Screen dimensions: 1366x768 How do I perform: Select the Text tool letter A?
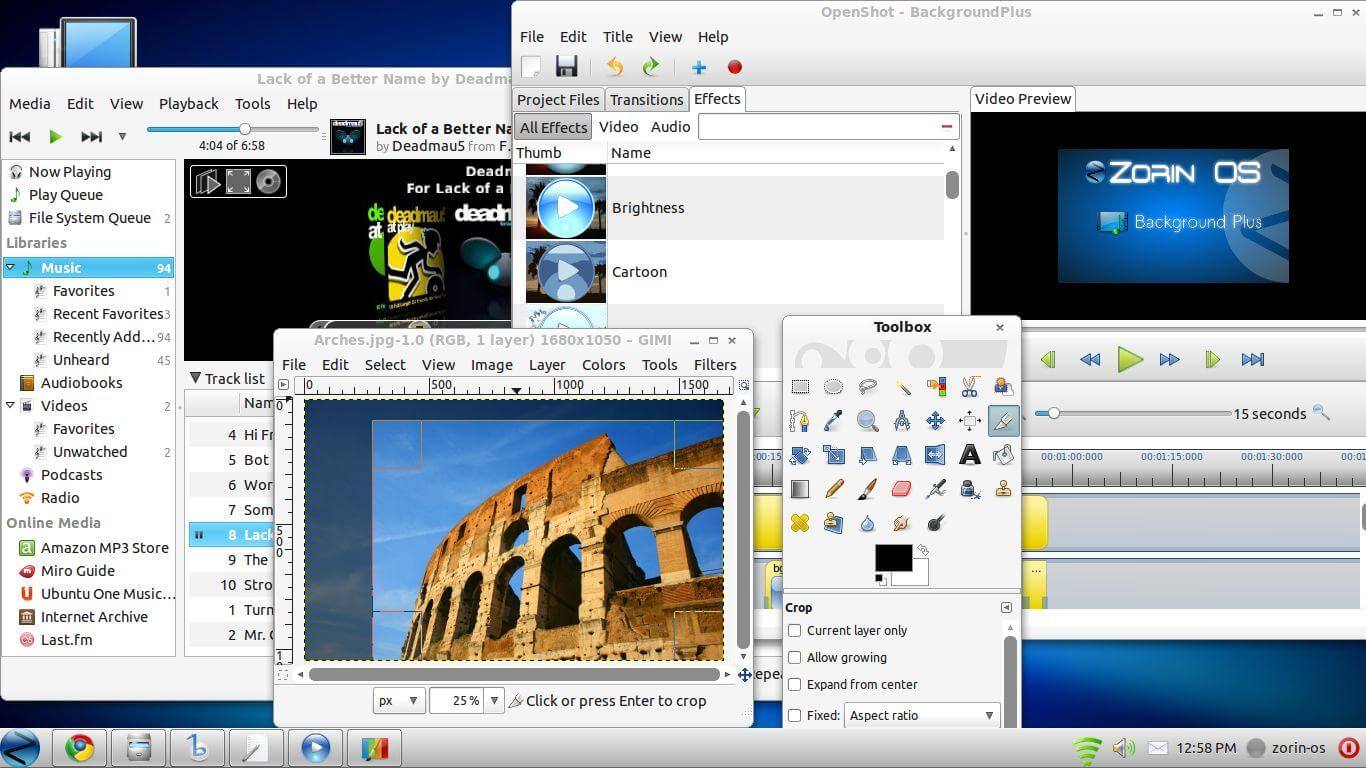point(969,455)
